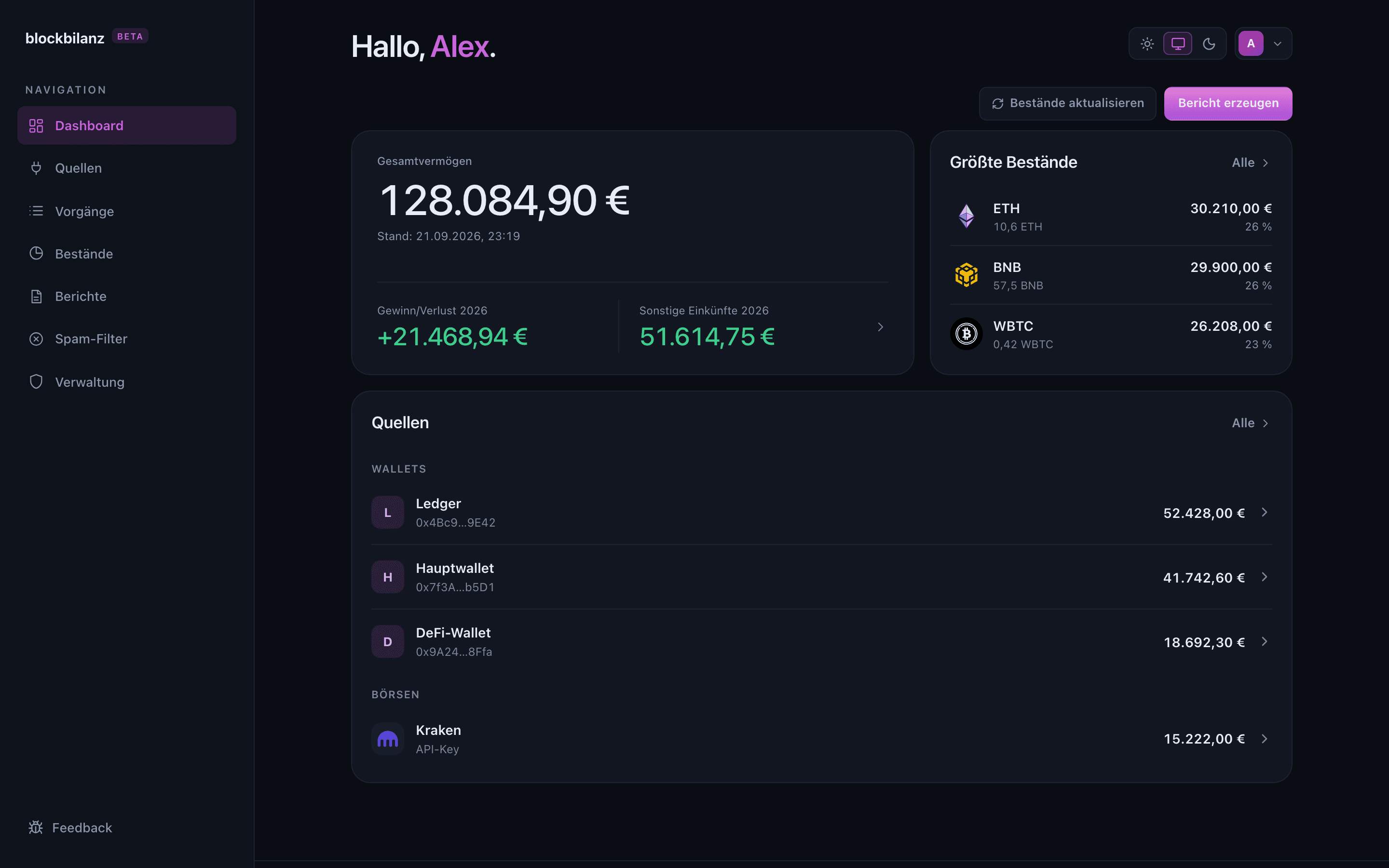The image size is (1389, 868).
Task: Click the Berichte document icon
Action: click(x=36, y=296)
